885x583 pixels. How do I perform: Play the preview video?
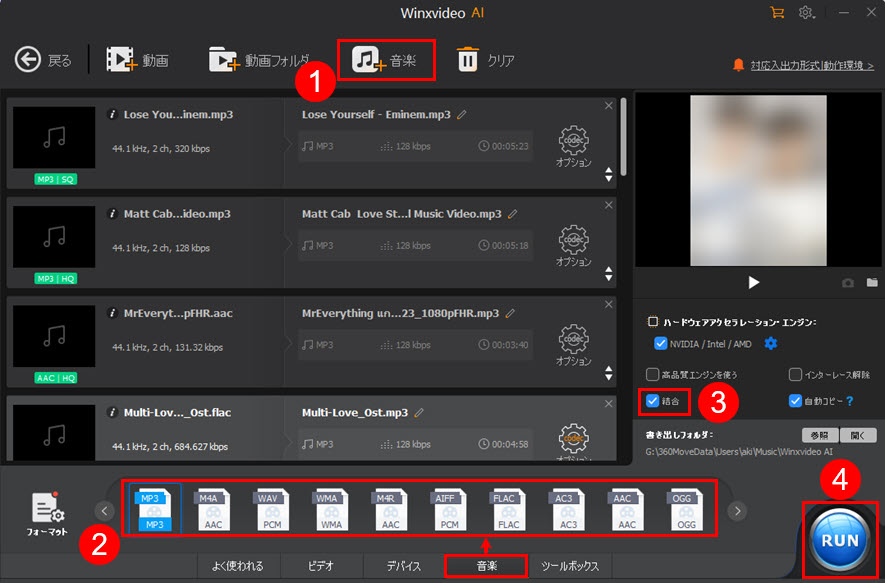(x=753, y=282)
